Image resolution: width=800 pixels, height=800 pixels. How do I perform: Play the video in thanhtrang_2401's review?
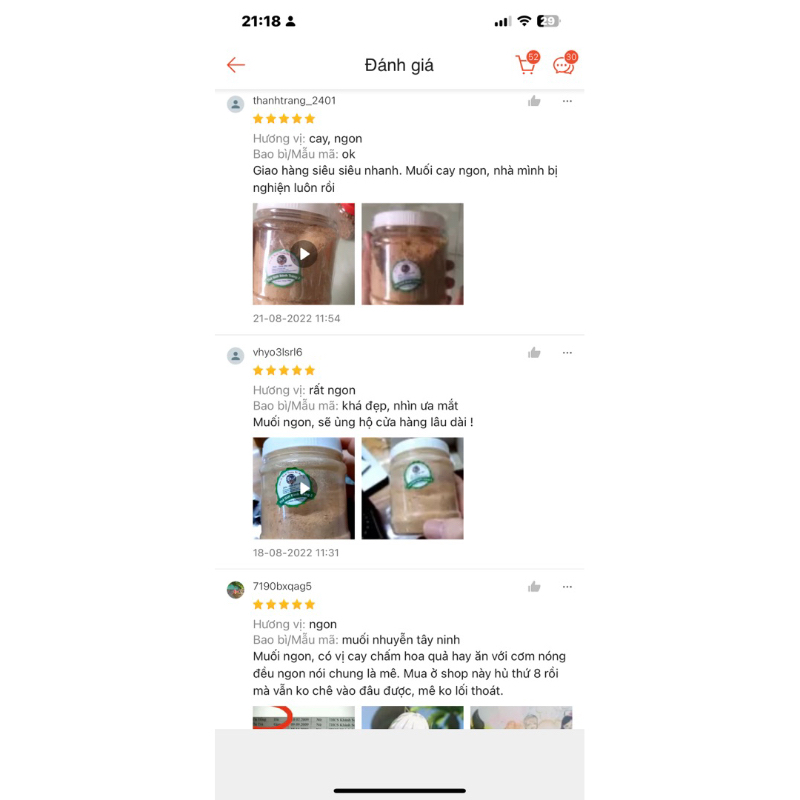click(304, 254)
